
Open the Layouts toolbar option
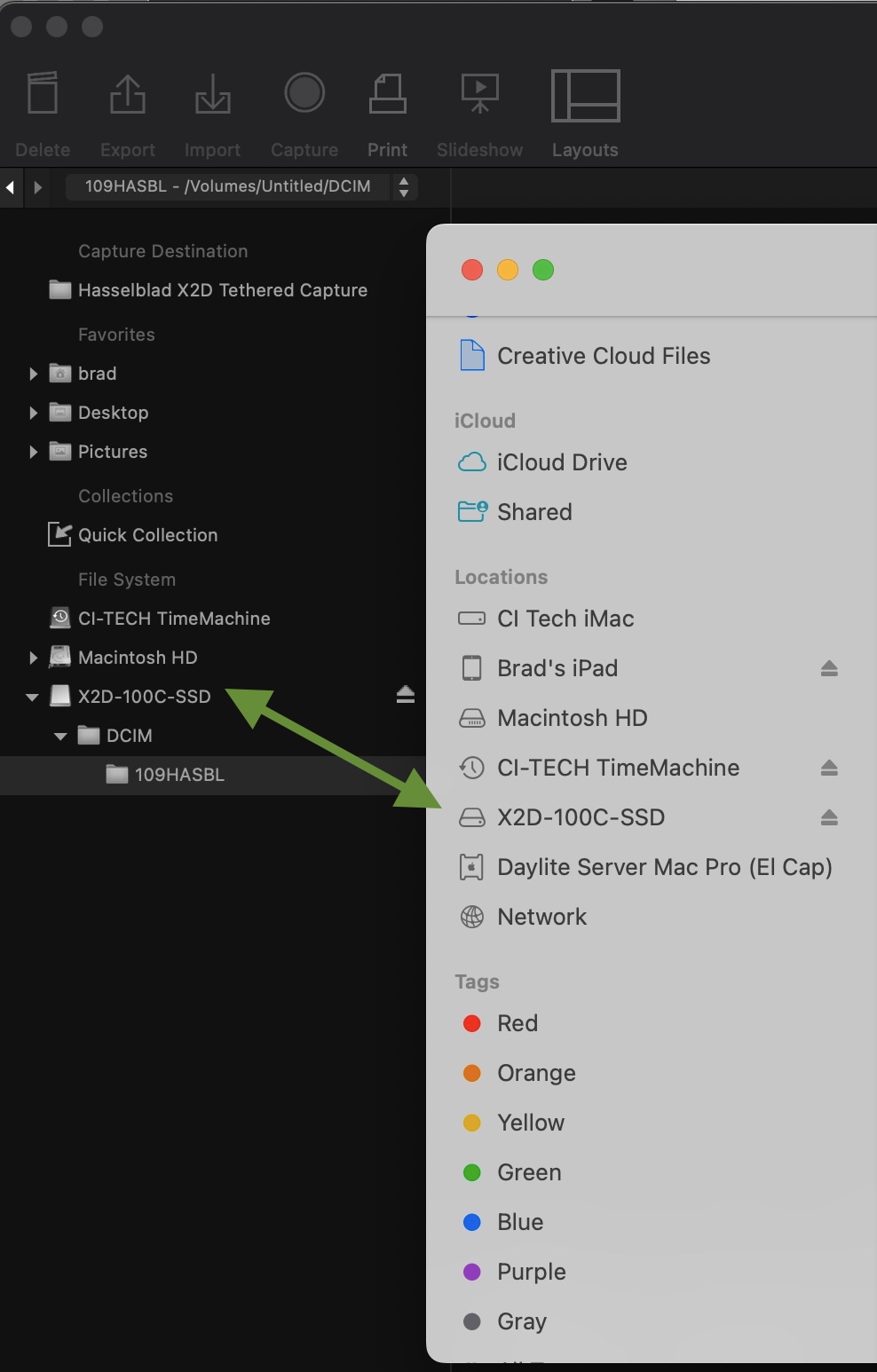pos(586,95)
